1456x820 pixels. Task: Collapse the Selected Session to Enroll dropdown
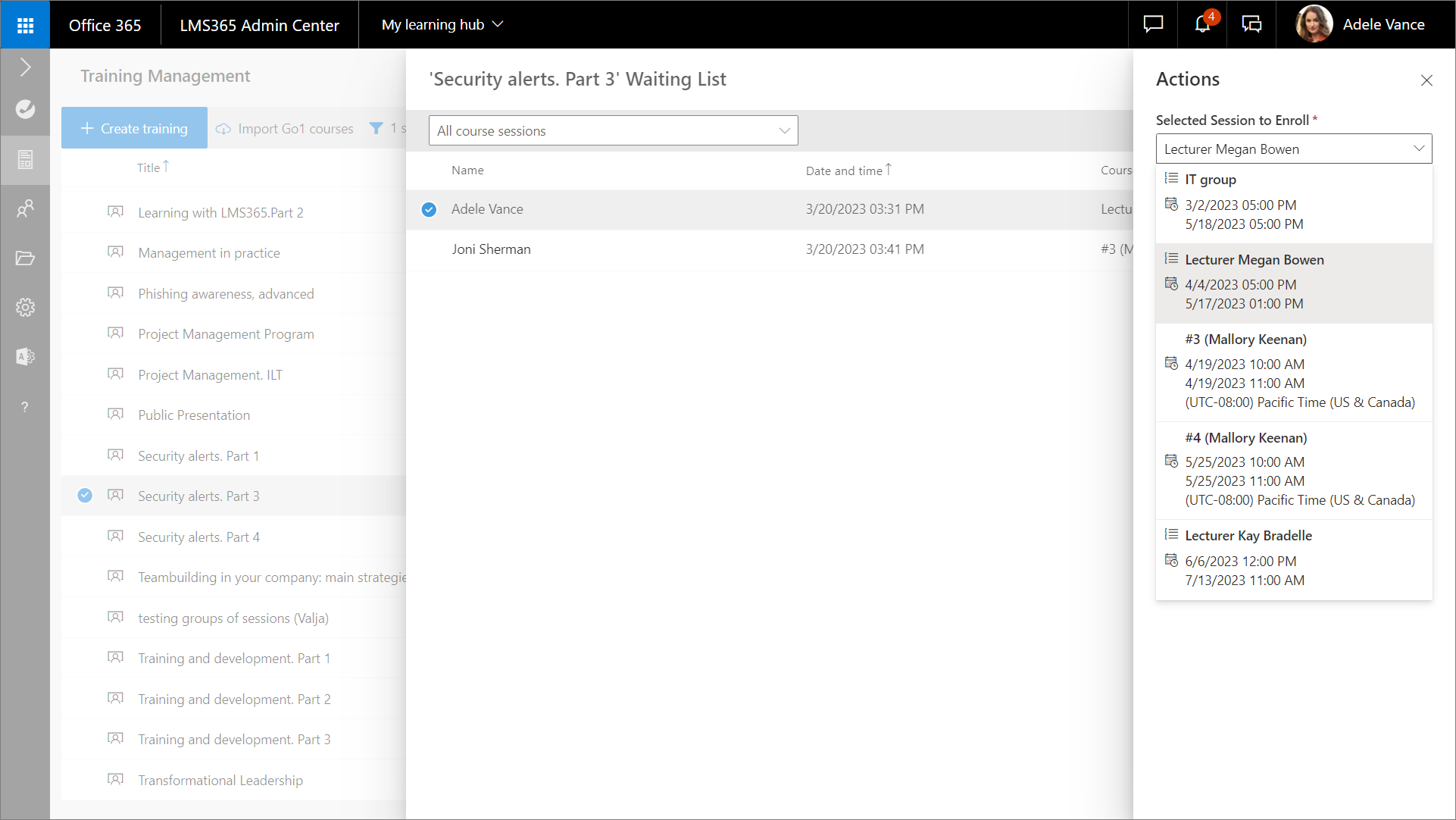tap(1293, 149)
